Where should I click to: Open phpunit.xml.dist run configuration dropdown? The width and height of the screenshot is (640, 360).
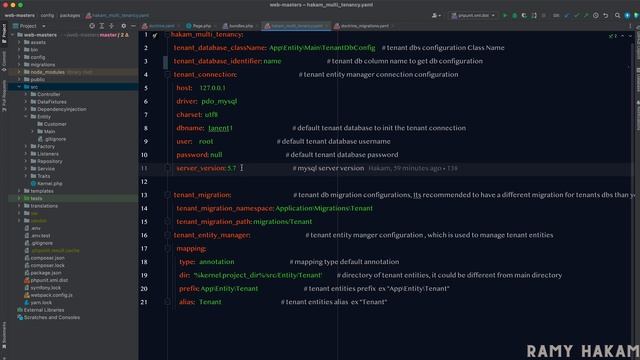coord(473,16)
